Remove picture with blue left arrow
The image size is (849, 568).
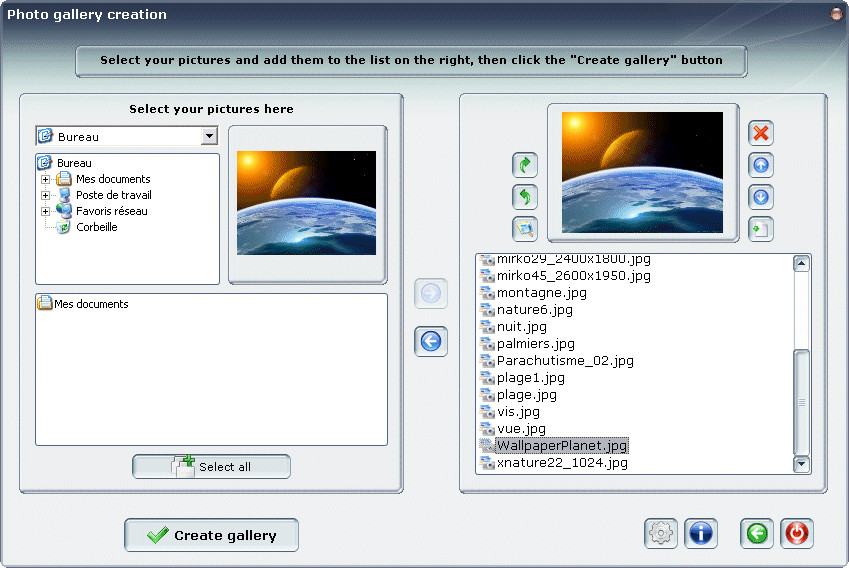coord(431,342)
